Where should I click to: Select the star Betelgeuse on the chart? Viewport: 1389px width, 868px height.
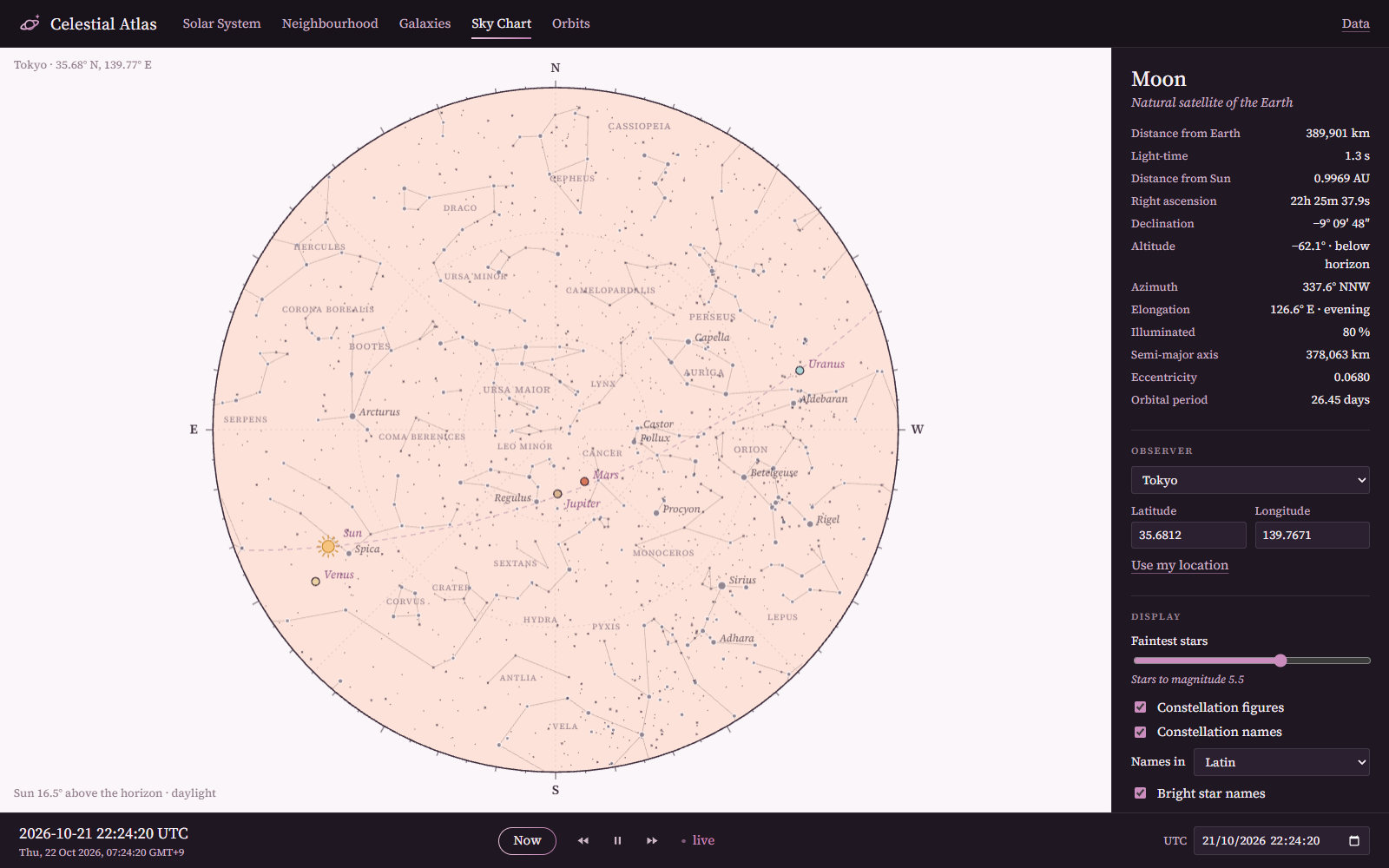coord(744,477)
